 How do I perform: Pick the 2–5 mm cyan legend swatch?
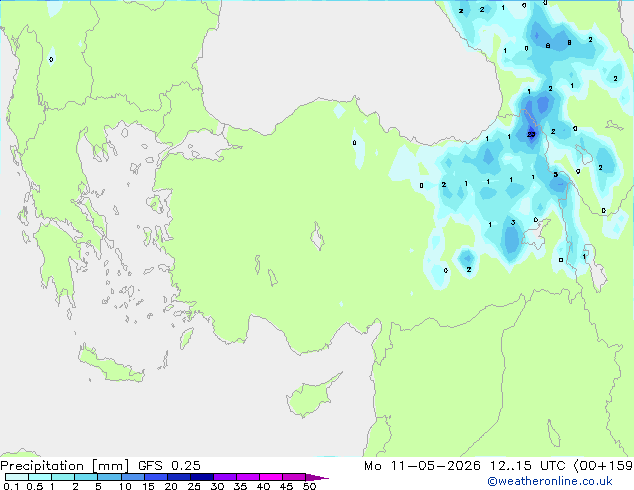click(x=86, y=477)
